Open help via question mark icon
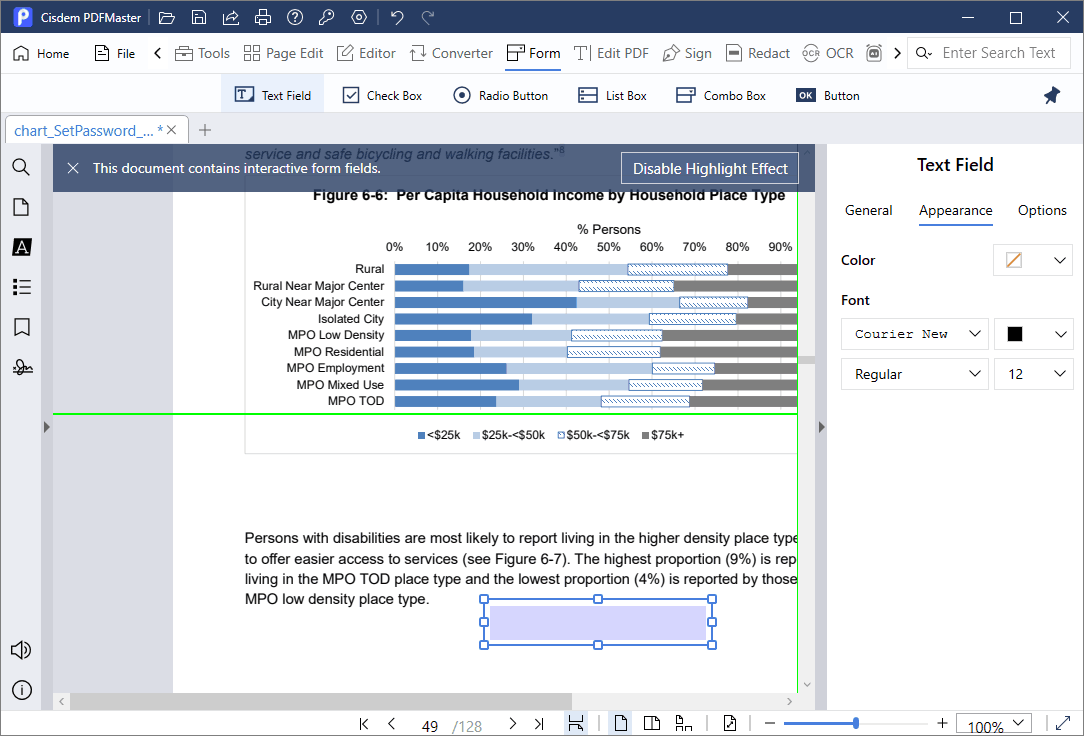 pyautogui.click(x=295, y=17)
